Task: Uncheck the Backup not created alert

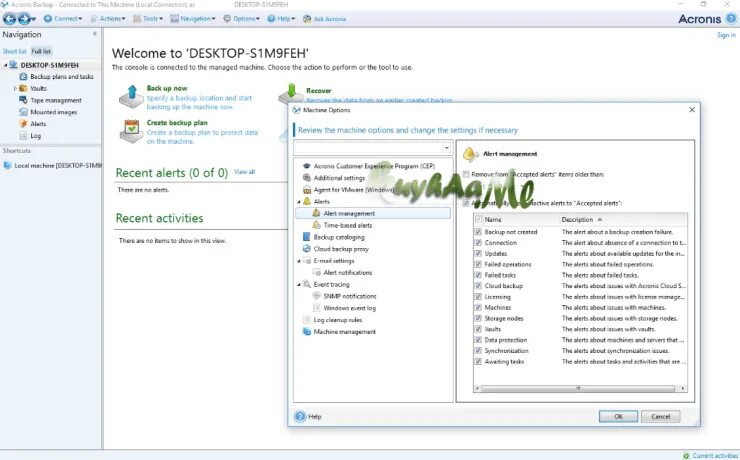Action: 478,232
